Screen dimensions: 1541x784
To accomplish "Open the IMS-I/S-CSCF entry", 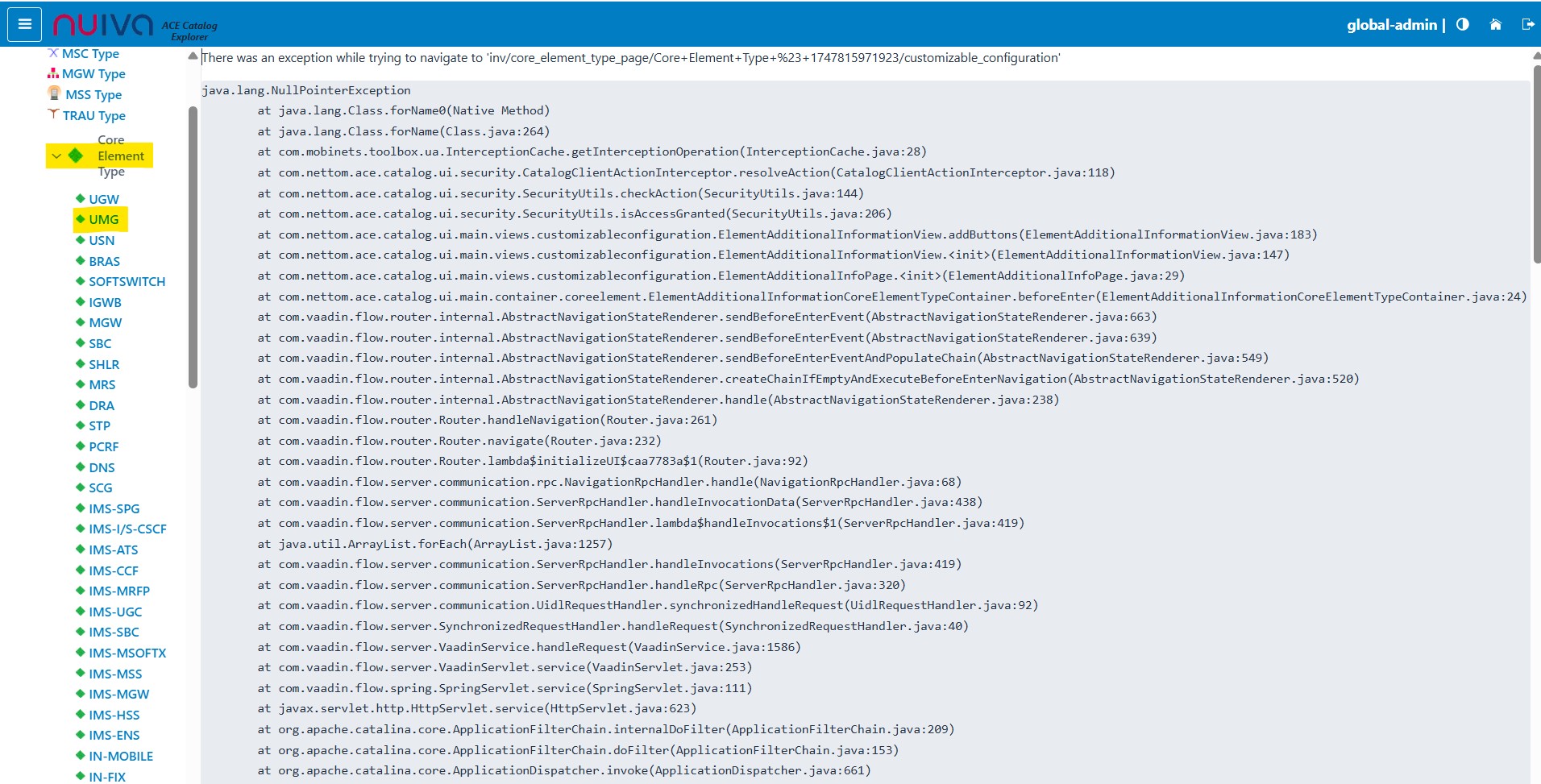I will click(x=127, y=529).
